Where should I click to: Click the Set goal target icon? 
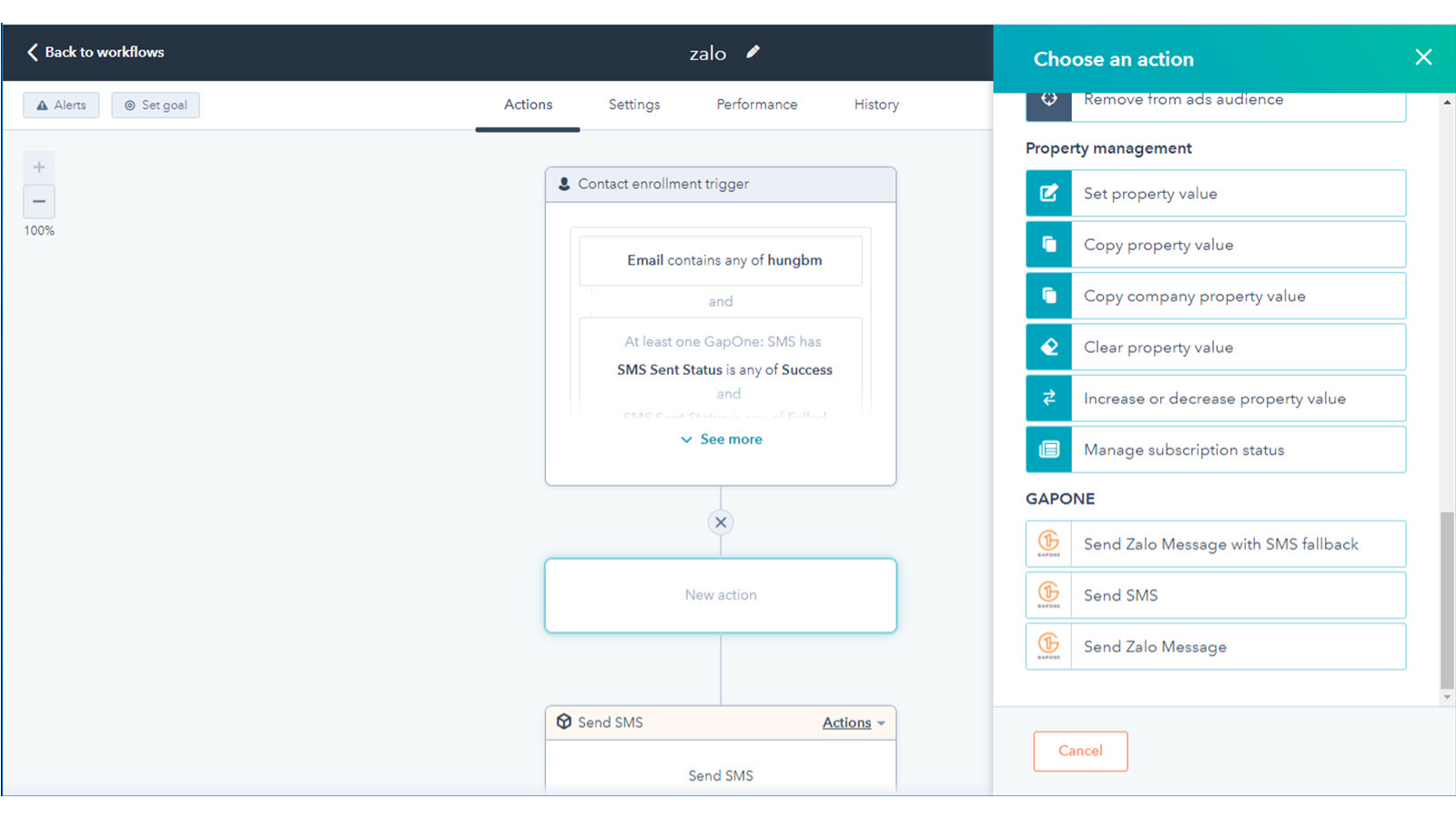130,105
